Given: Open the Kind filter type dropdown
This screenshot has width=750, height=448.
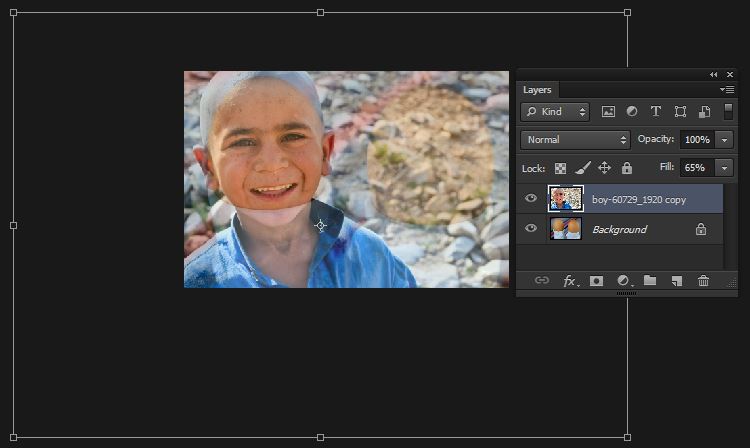Looking at the screenshot, I should point(555,112).
